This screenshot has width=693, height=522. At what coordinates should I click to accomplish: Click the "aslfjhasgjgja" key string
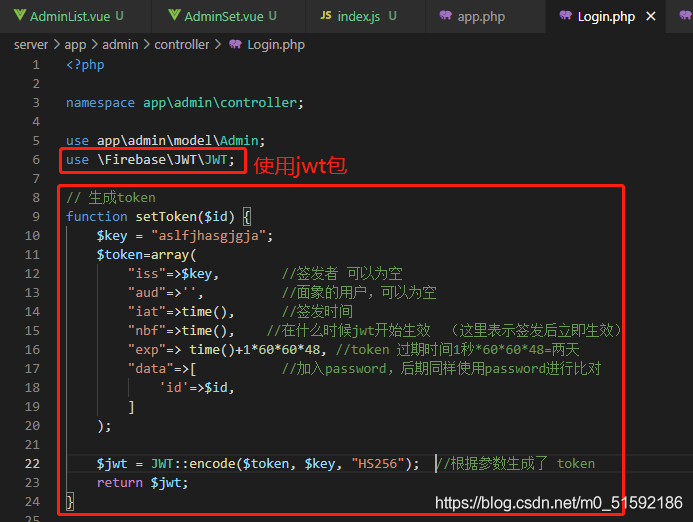click(209, 236)
